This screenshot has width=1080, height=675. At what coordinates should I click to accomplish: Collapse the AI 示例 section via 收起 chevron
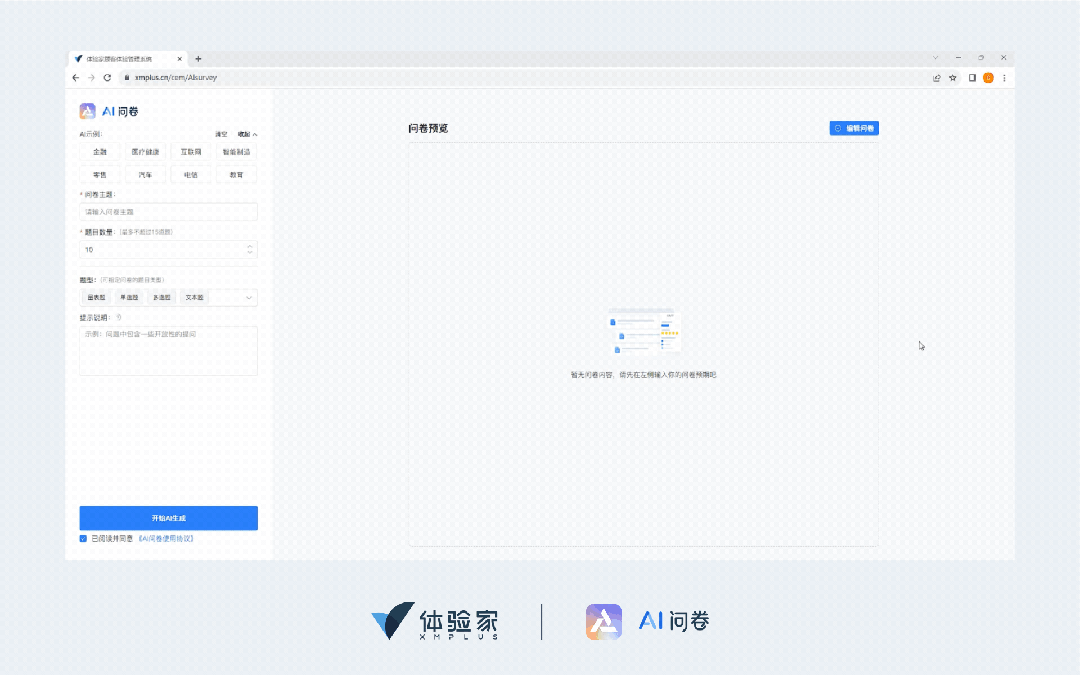point(254,135)
